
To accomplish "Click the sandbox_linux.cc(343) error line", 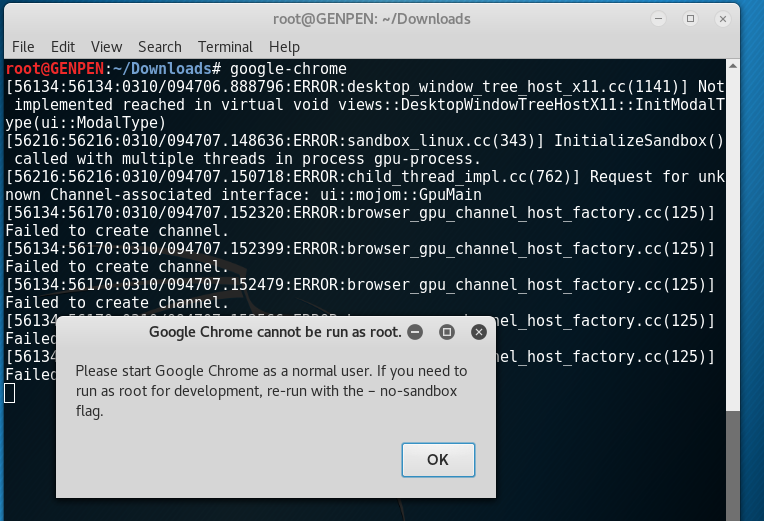I will click(364, 150).
